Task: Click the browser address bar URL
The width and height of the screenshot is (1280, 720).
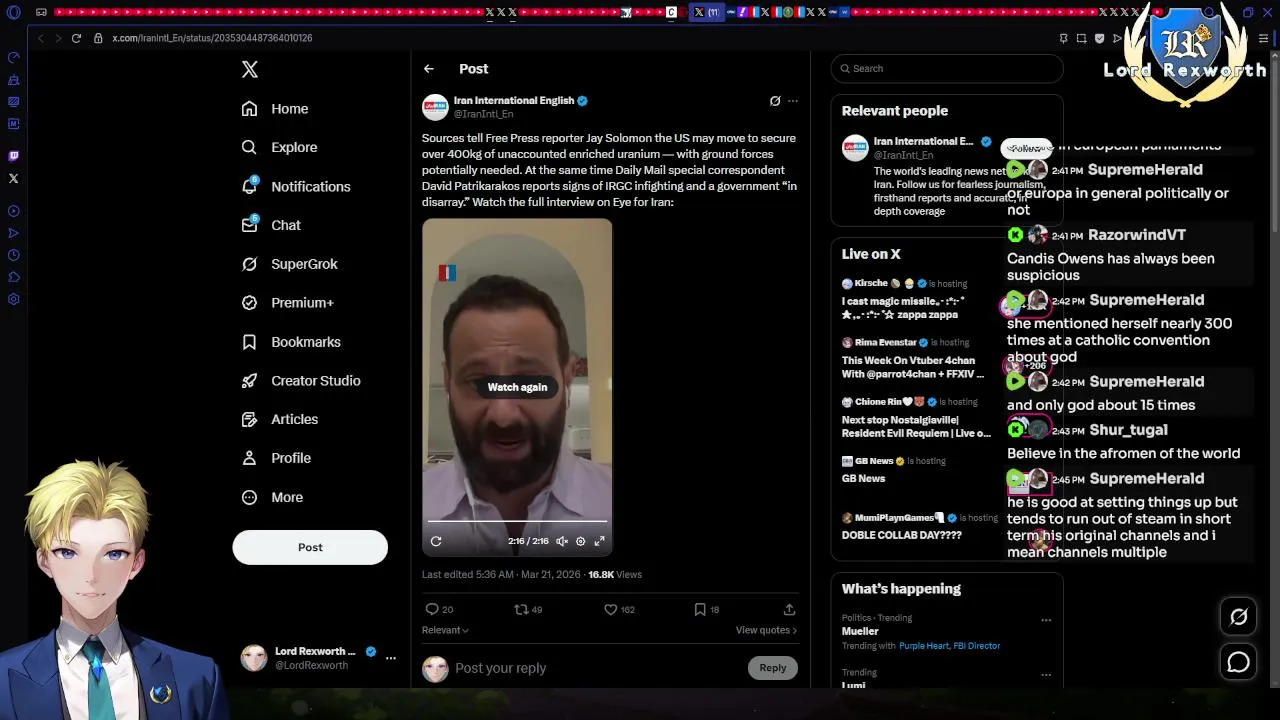Action: click(x=212, y=38)
